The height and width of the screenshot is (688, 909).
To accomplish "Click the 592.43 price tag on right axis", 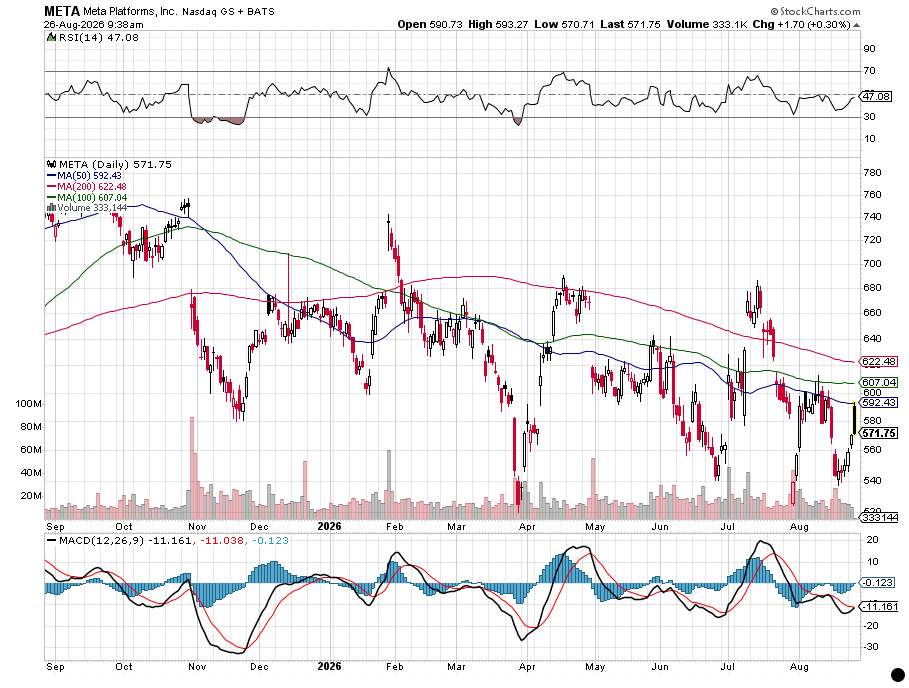I will tap(879, 402).
